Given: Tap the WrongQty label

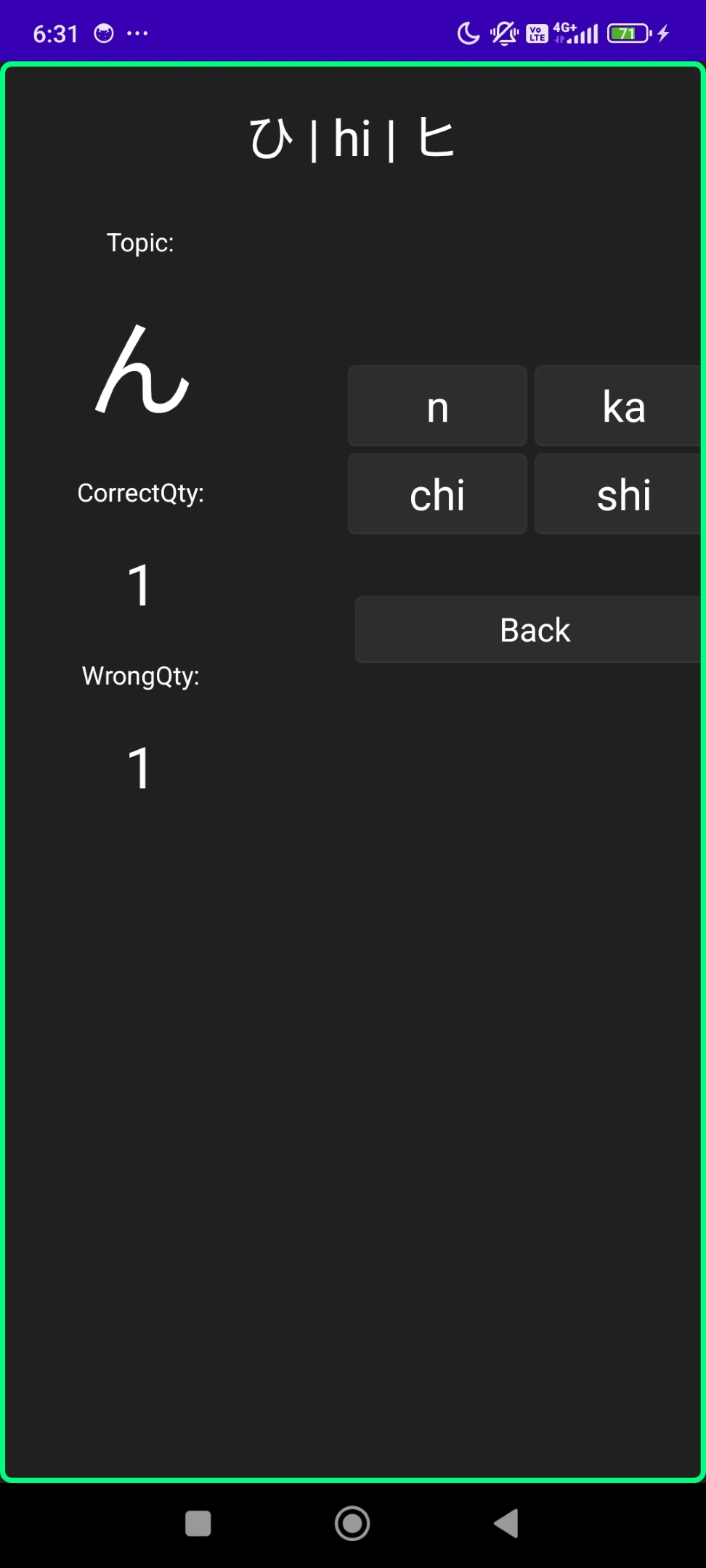Looking at the screenshot, I should 141,677.
